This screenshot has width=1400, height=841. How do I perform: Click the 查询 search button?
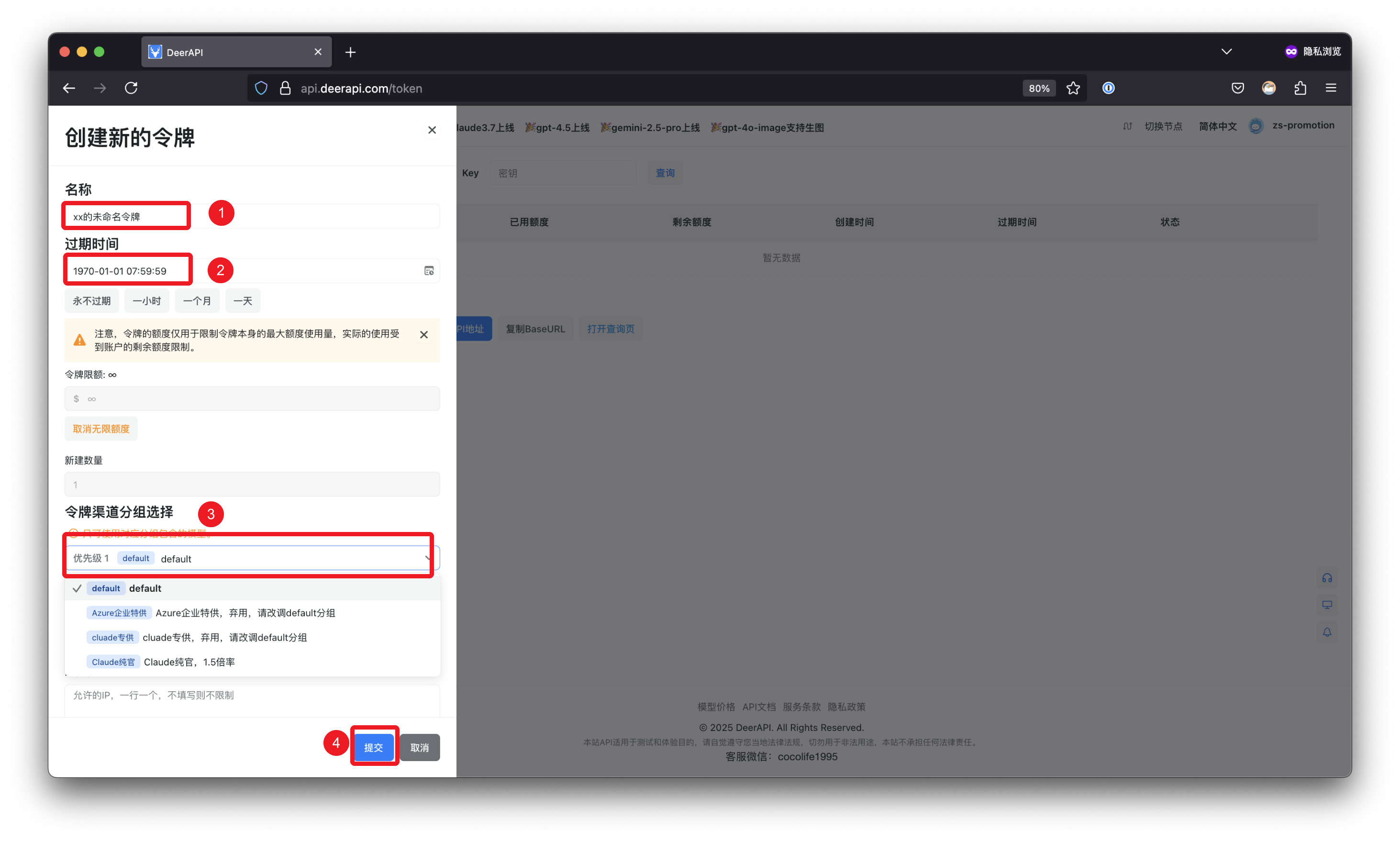pos(666,173)
